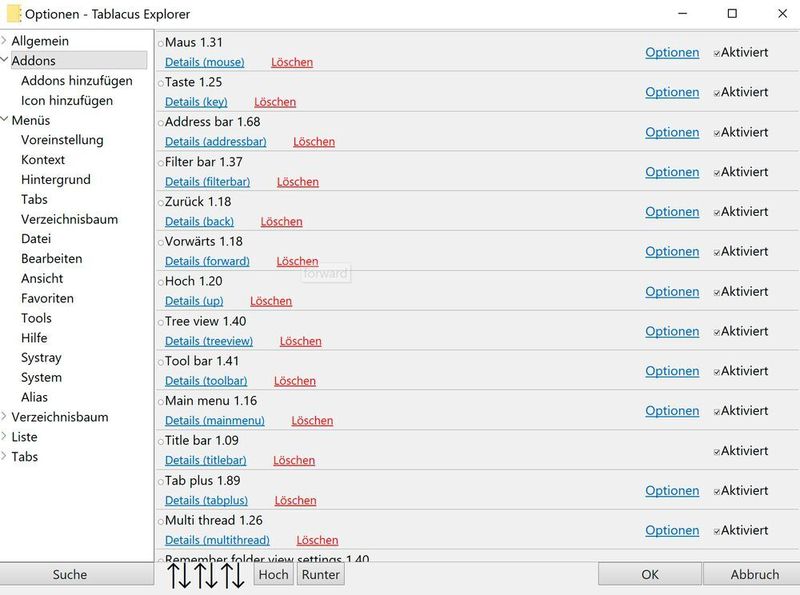Select Kontext under Menüs
The height and width of the screenshot is (595, 800).
pyautogui.click(x=44, y=160)
